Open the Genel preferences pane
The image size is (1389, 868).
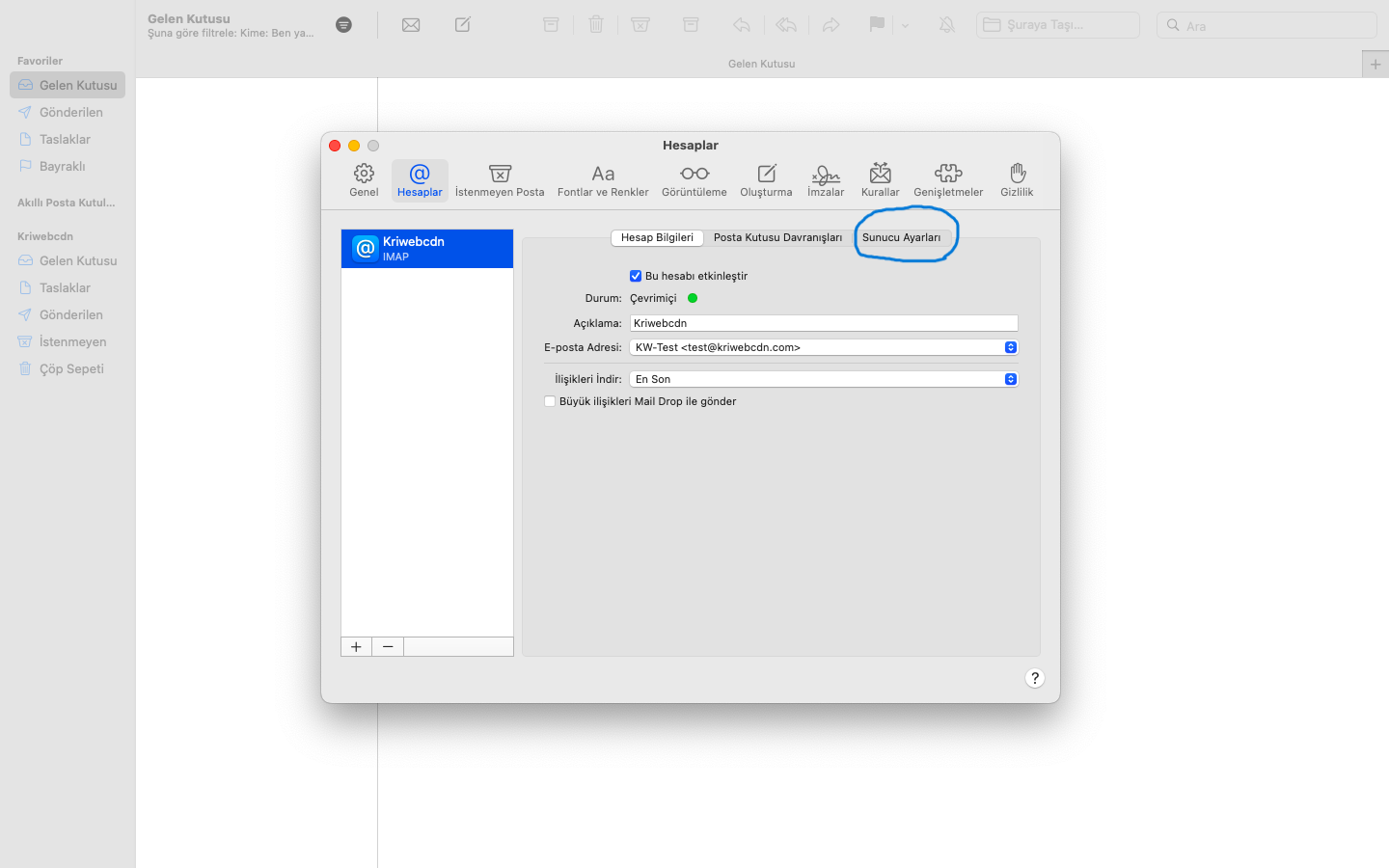click(364, 179)
